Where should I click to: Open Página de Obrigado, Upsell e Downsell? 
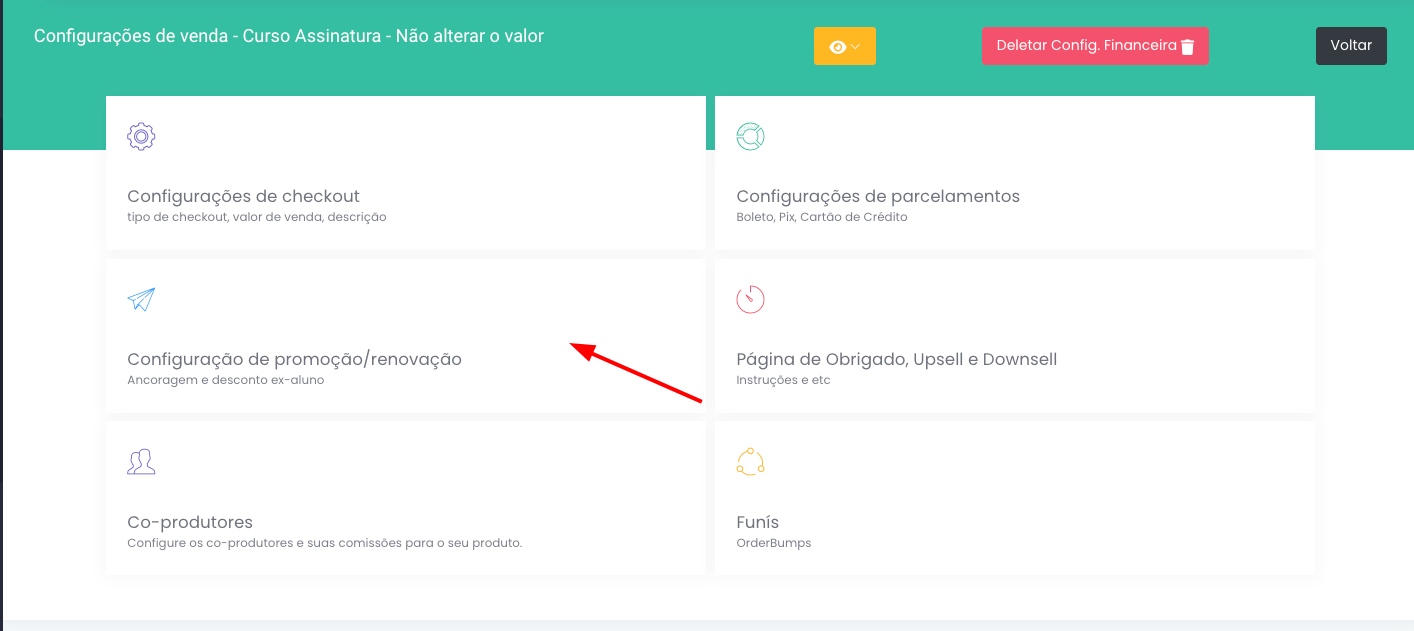tap(896, 359)
